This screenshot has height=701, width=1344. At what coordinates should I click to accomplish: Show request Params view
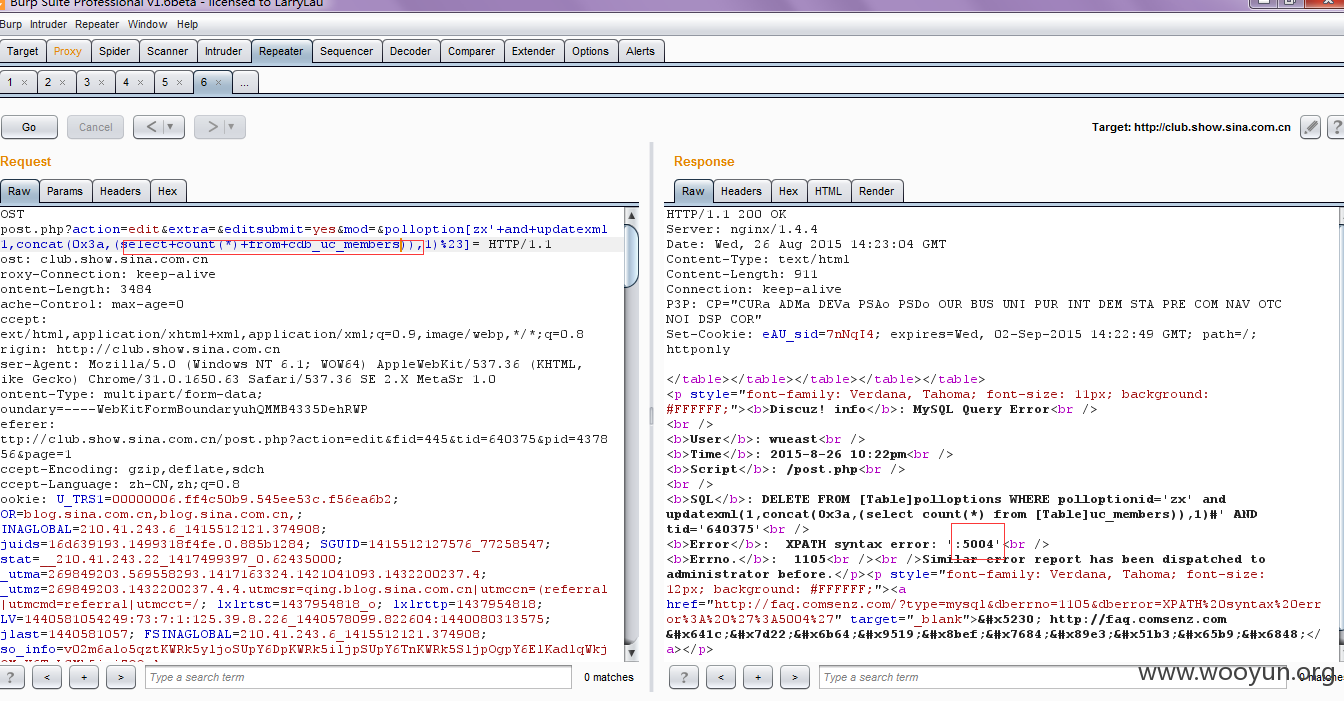point(65,191)
